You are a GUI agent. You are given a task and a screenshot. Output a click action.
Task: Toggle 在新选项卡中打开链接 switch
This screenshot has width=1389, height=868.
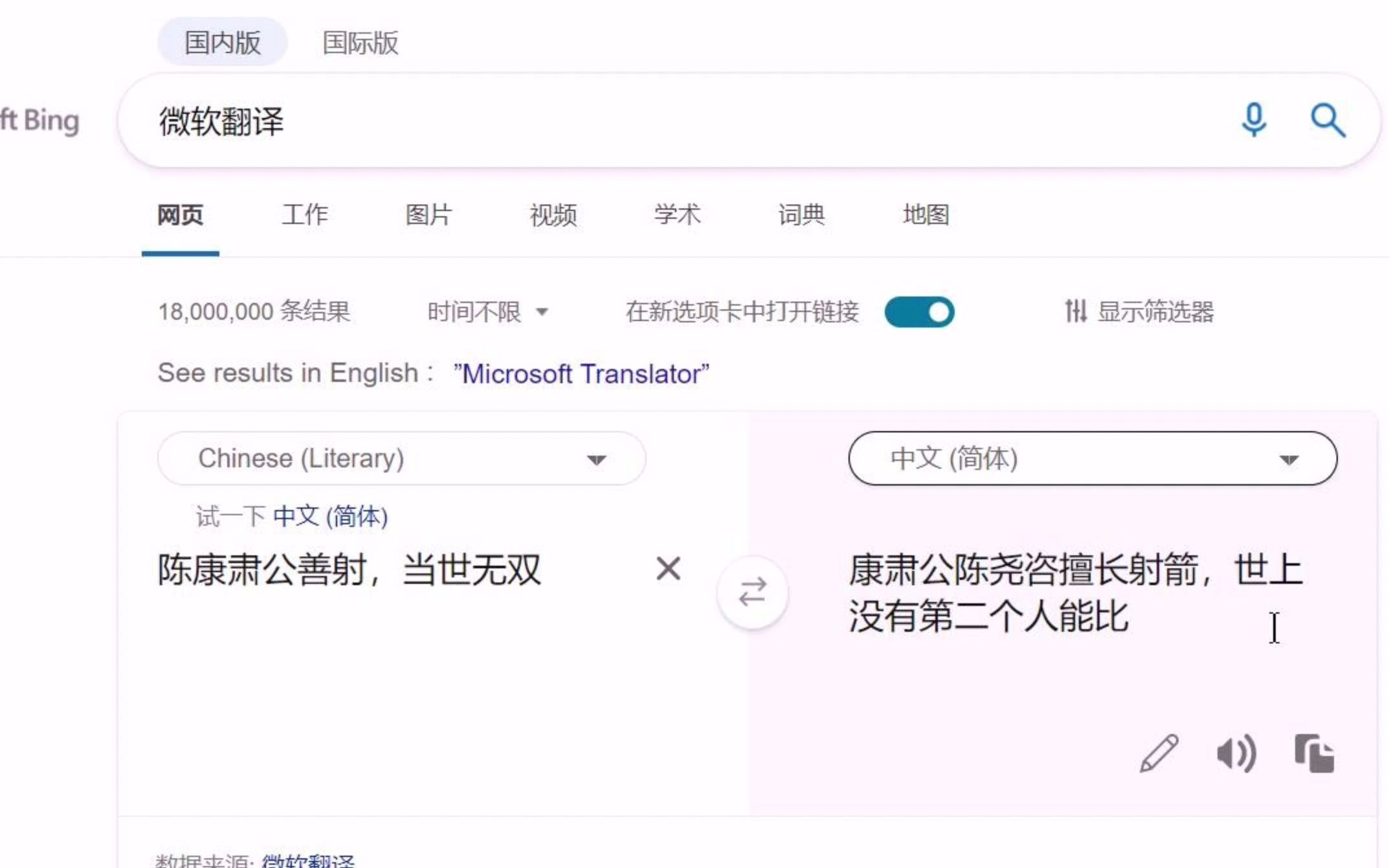point(919,312)
